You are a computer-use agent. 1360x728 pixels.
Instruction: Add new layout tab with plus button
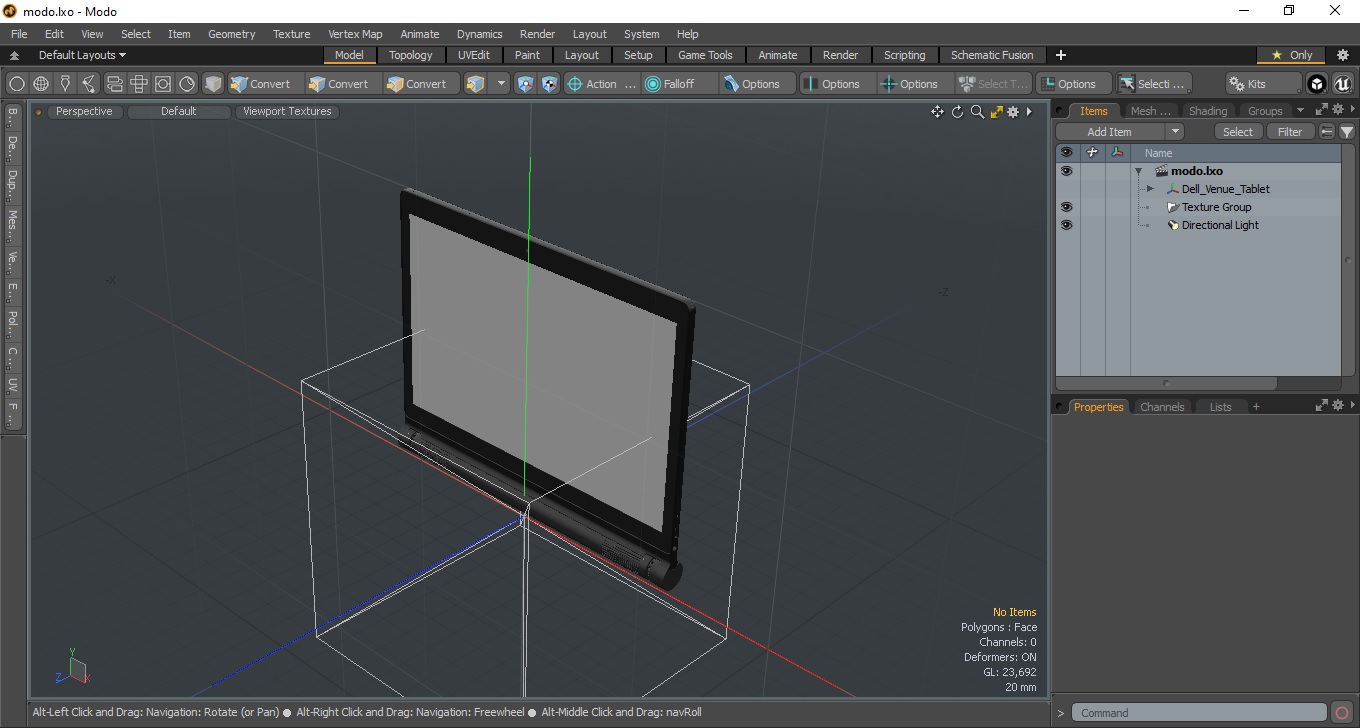click(x=1061, y=55)
